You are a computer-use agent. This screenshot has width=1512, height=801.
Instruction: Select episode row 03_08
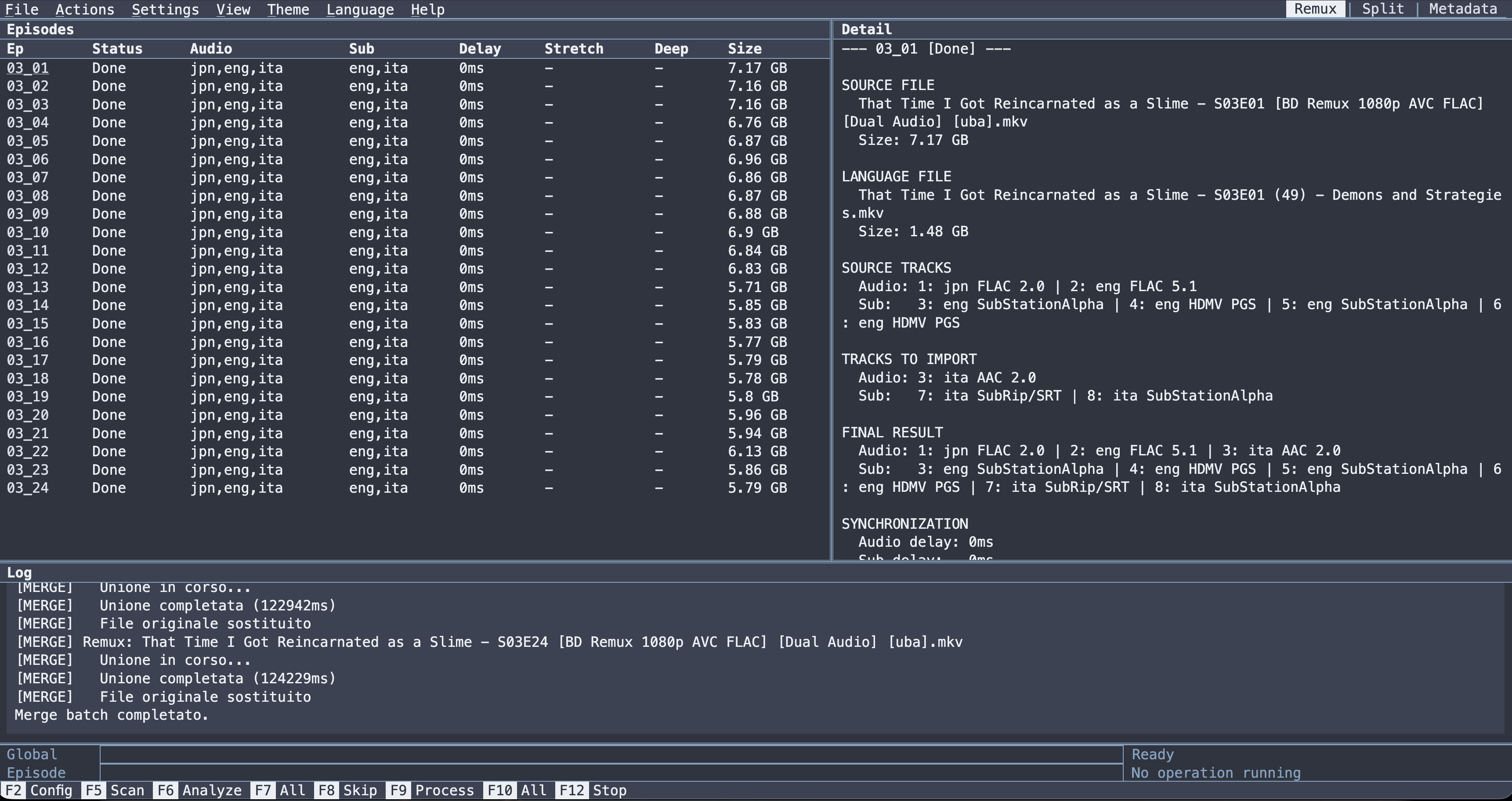point(414,196)
